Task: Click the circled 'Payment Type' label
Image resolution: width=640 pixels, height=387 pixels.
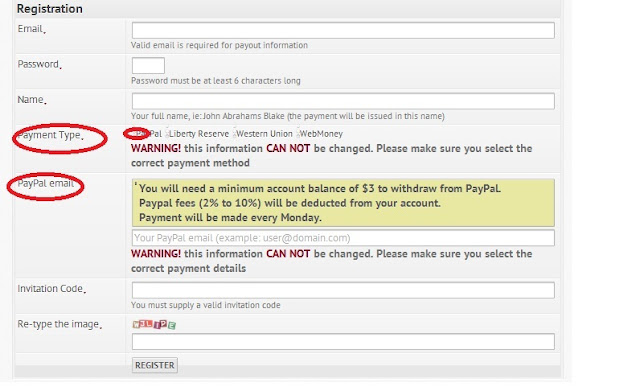Action: (x=50, y=135)
